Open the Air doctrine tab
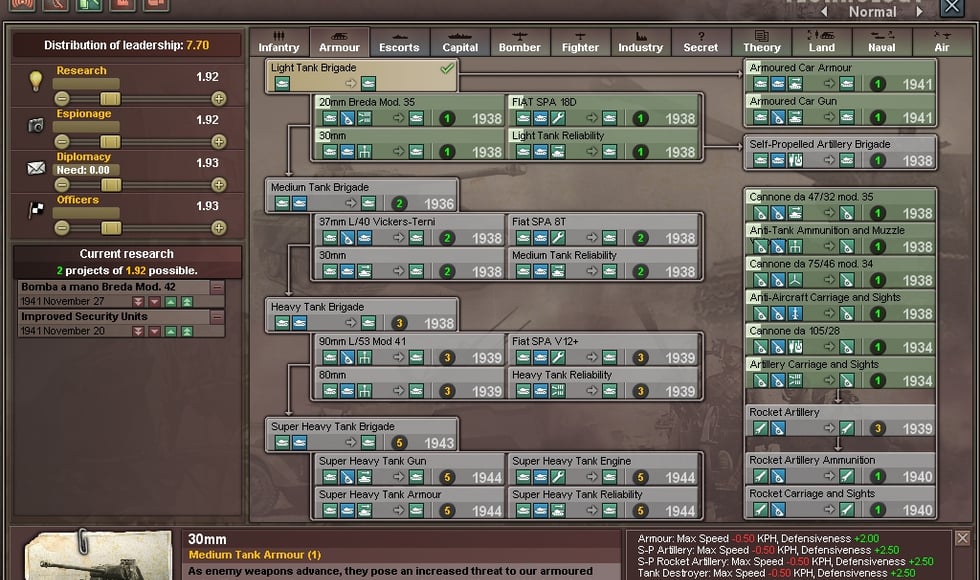The image size is (980, 580). (942, 42)
